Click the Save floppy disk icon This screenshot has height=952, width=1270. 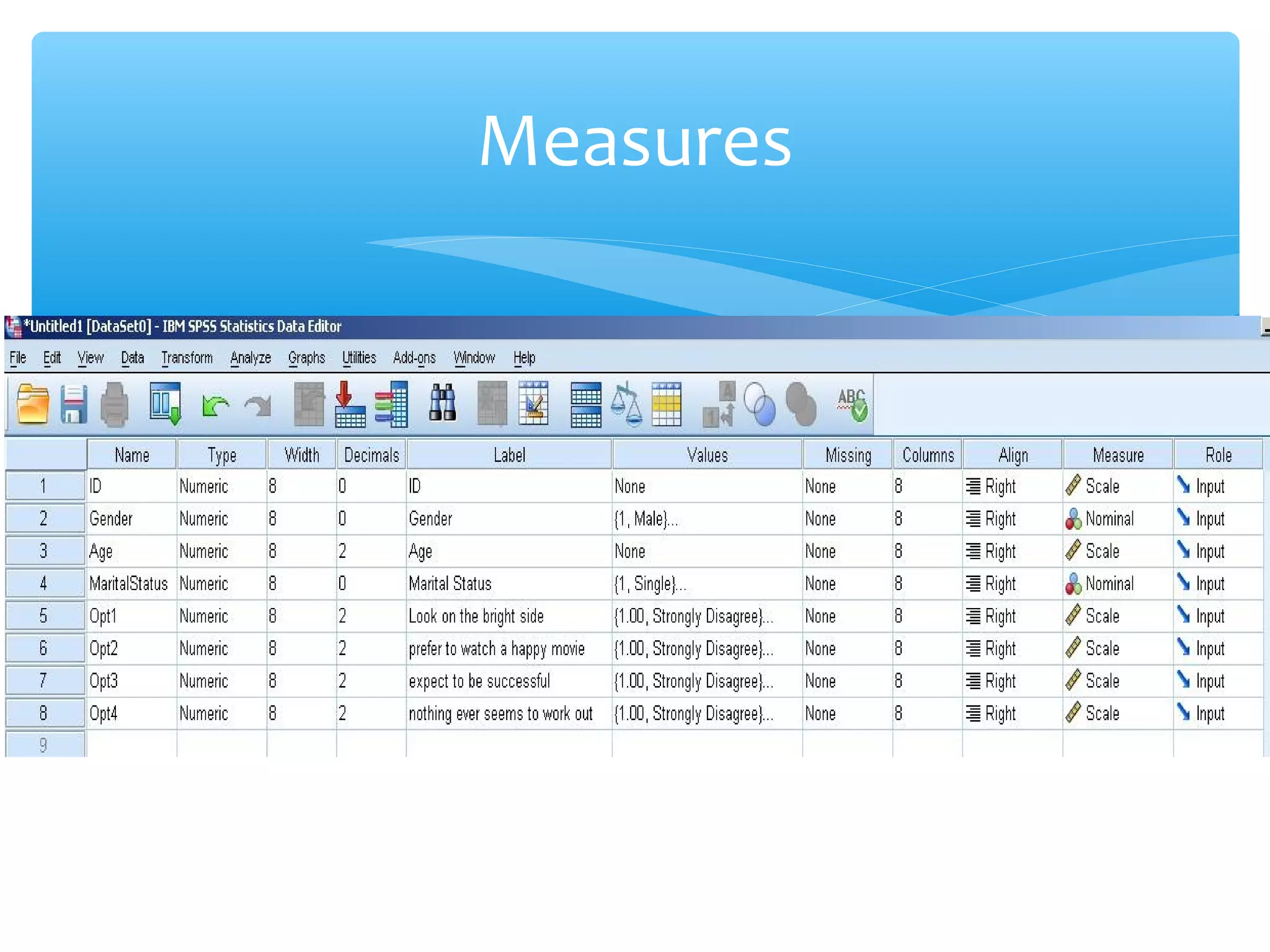[74, 404]
